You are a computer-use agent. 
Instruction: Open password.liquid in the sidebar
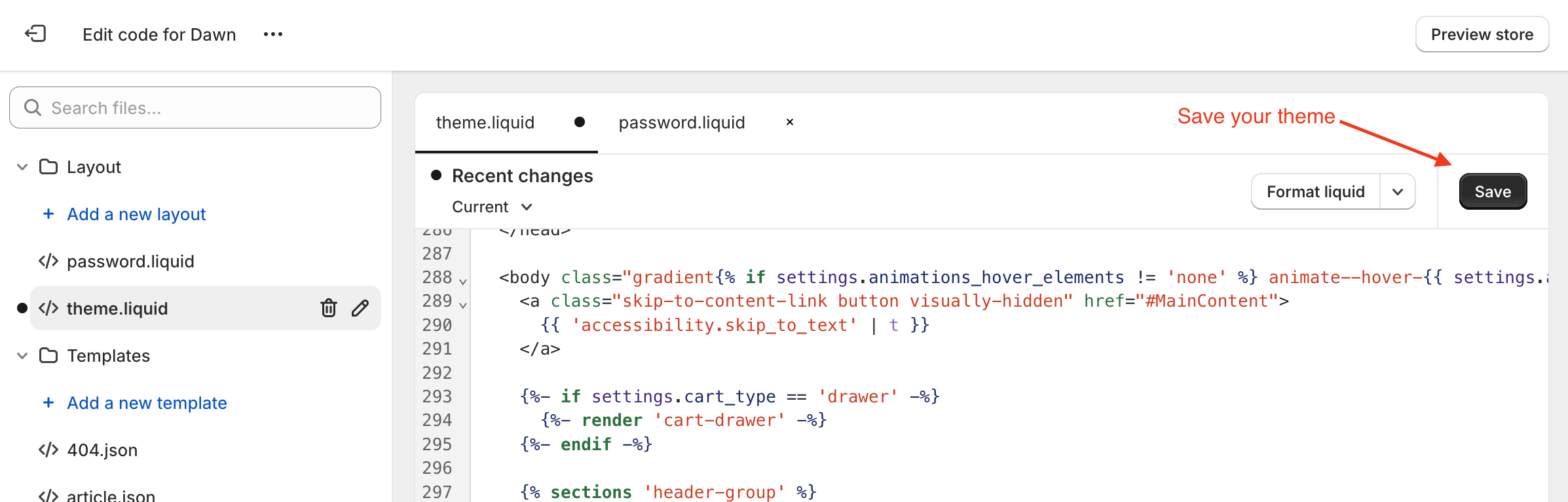(x=130, y=261)
